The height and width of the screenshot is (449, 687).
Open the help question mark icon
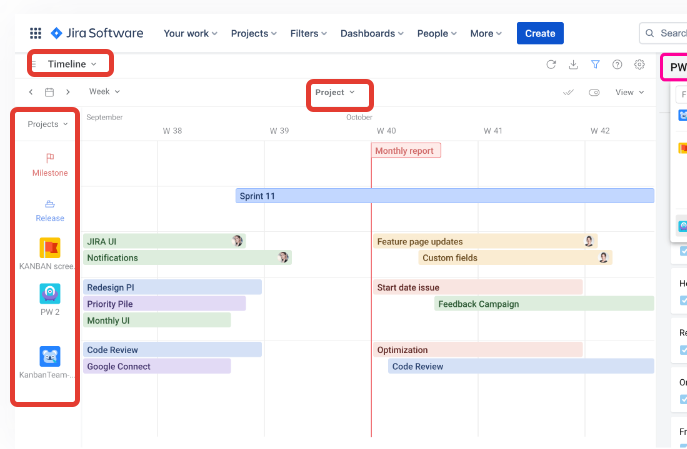coord(617,64)
